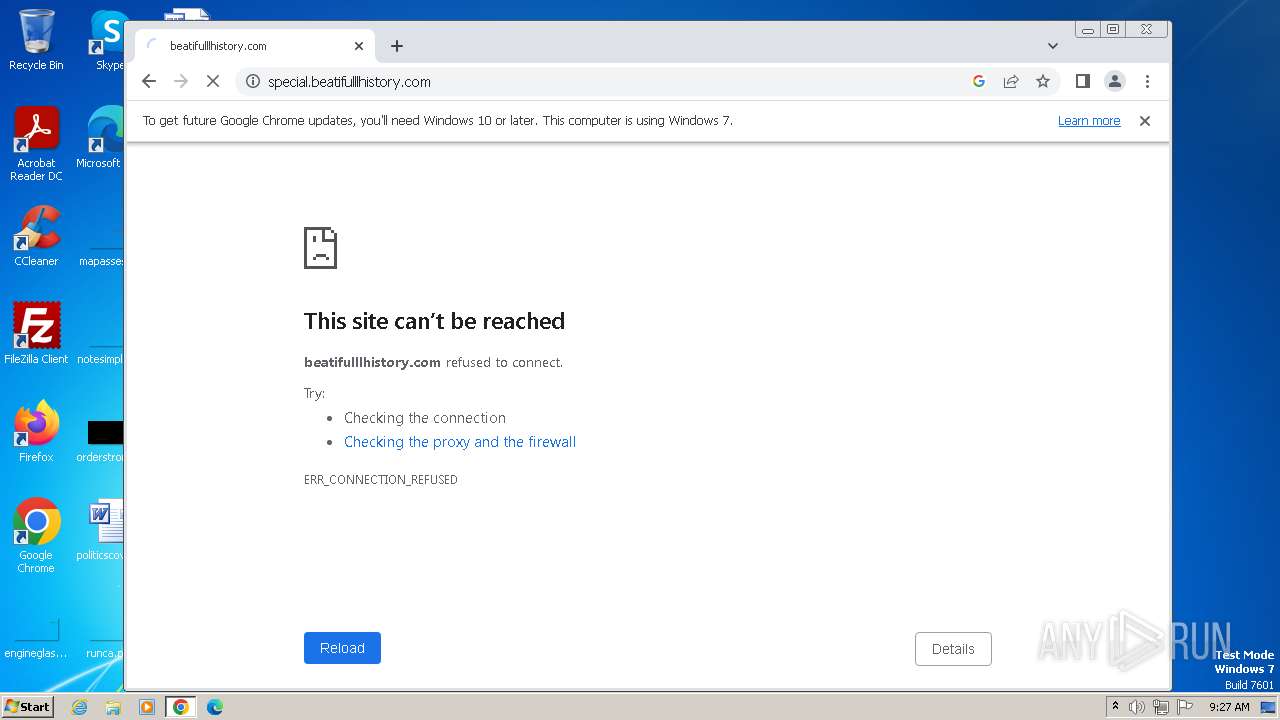Launch Microsoft Edge from the taskbar
The width and height of the screenshot is (1280, 720).
tap(214, 707)
